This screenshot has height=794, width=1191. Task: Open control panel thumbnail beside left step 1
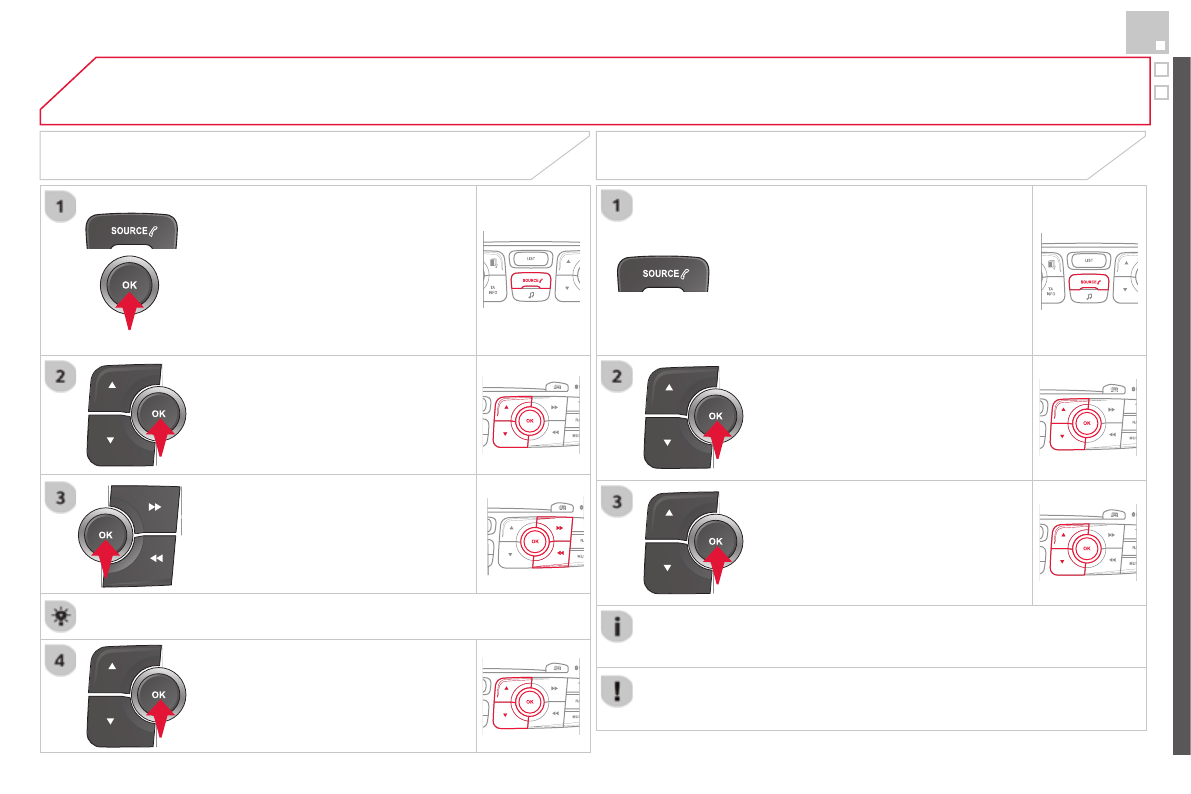click(532, 270)
